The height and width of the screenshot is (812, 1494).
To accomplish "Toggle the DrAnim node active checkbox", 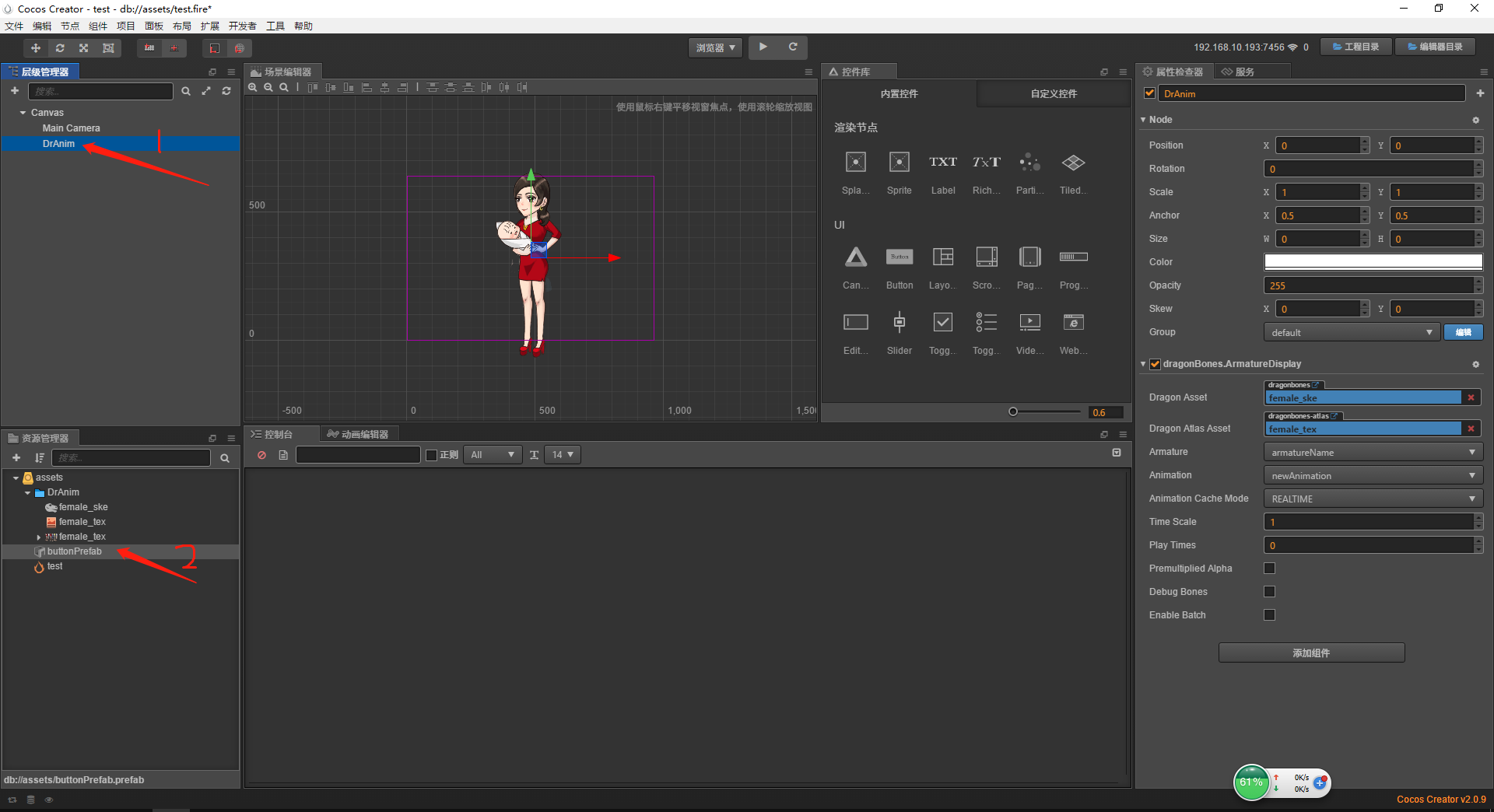I will [x=1149, y=93].
